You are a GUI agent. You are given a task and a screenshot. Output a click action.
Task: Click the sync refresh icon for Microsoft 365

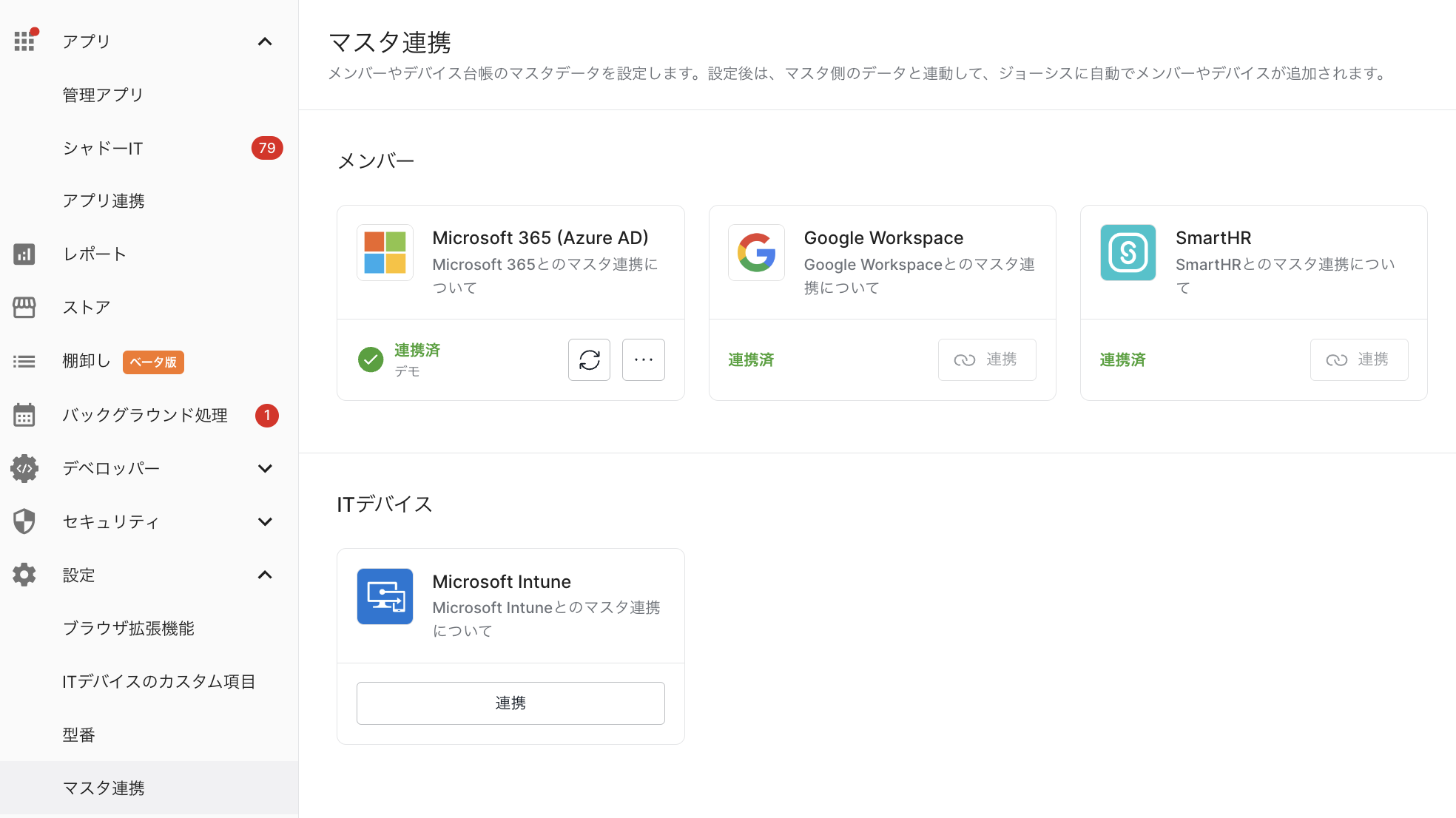[x=589, y=360]
